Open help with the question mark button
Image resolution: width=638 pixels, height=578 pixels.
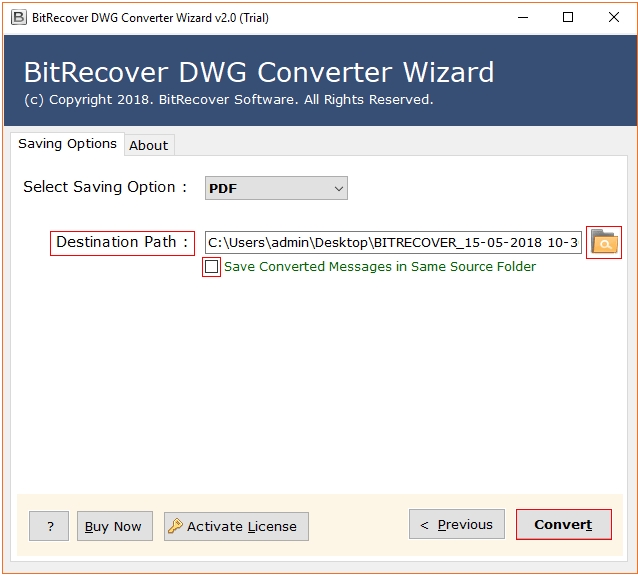coord(49,526)
